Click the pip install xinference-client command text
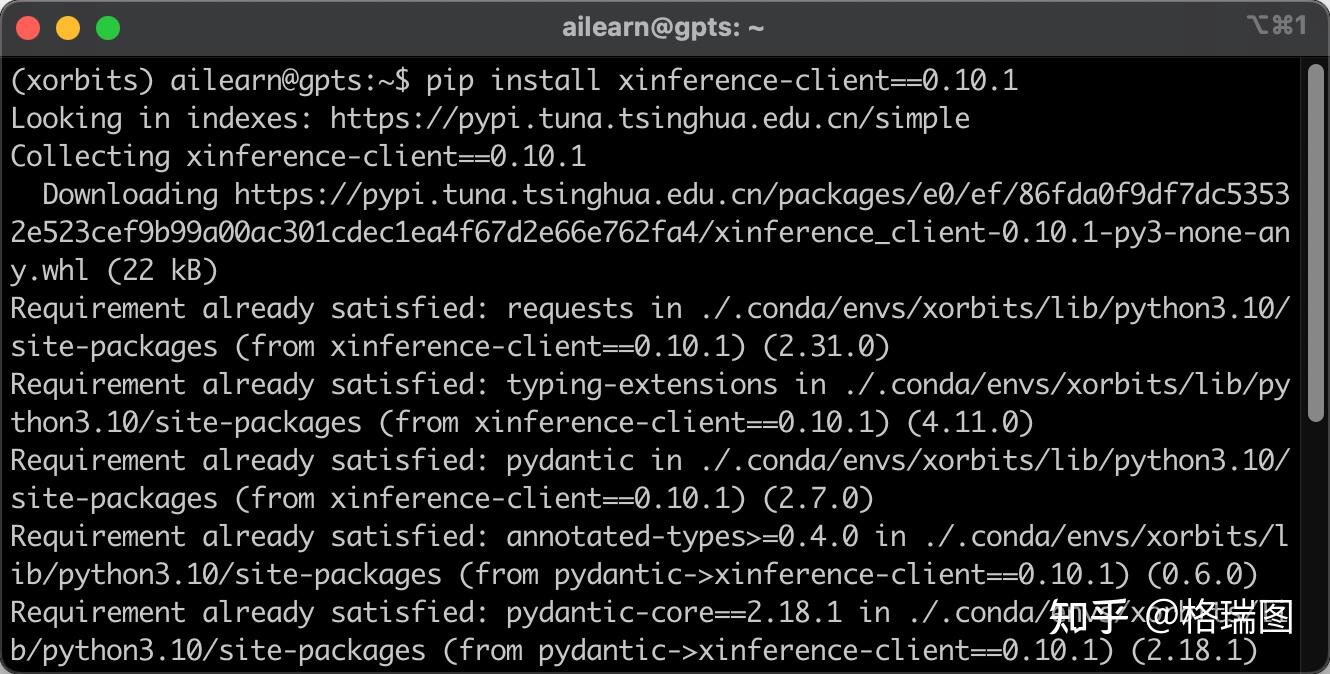Viewport: 1330px width, 674px height. [x=722, y=81]
